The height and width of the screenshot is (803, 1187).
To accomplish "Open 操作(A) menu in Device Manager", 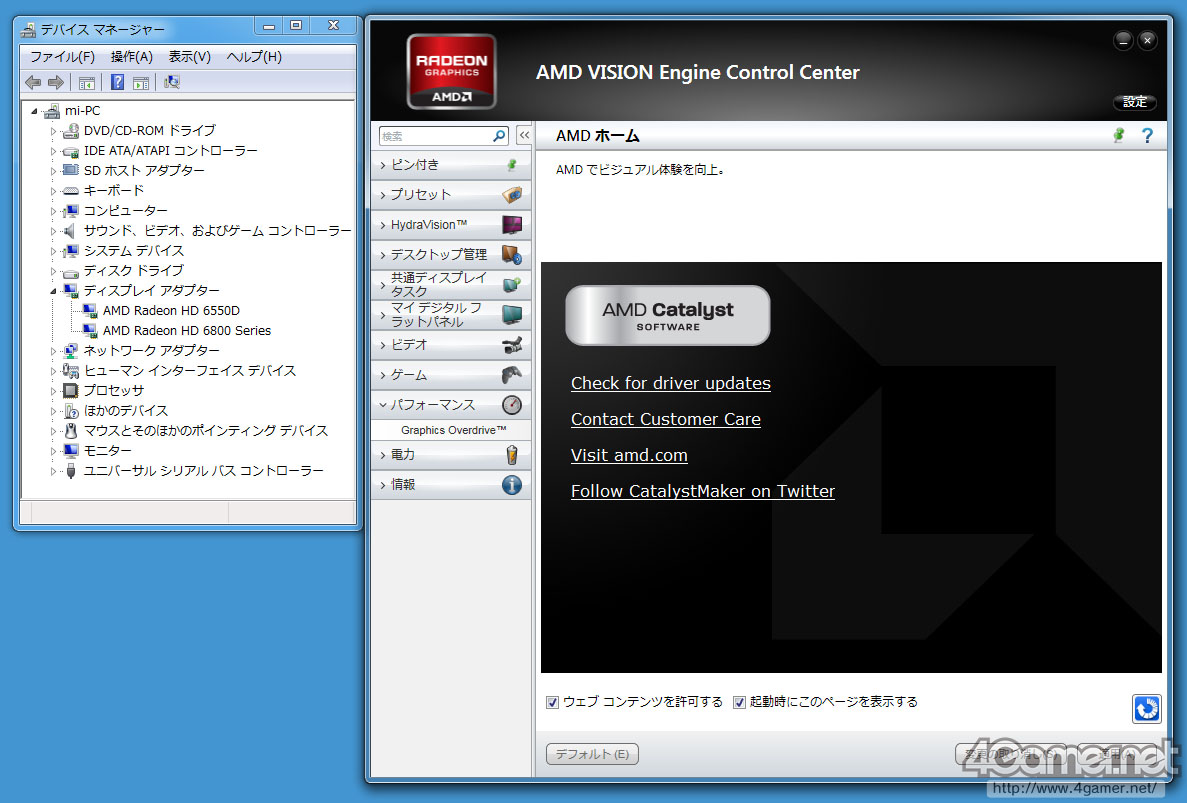I will click(132, 57).
